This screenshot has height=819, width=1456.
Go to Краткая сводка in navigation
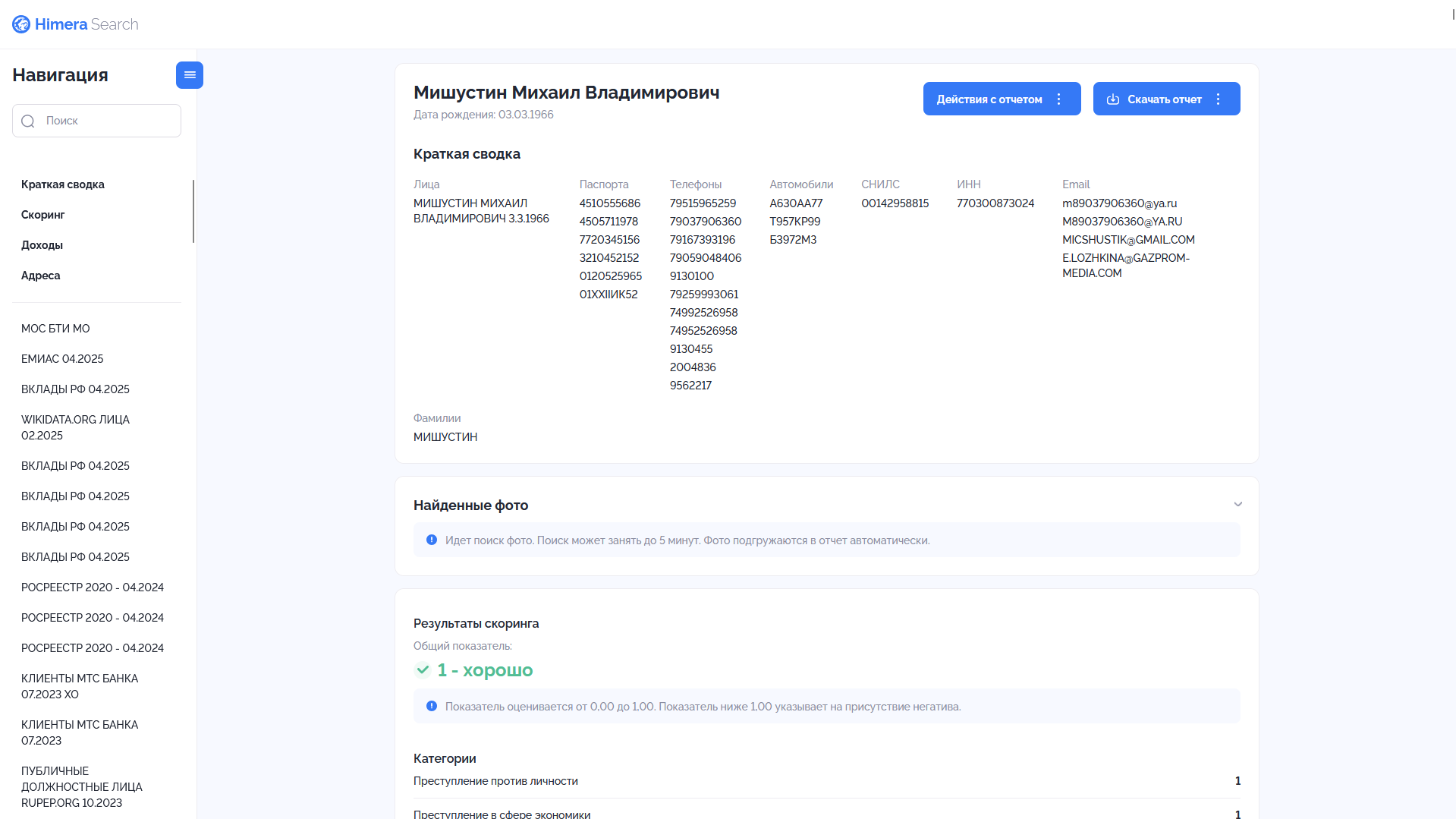point(63,184)
